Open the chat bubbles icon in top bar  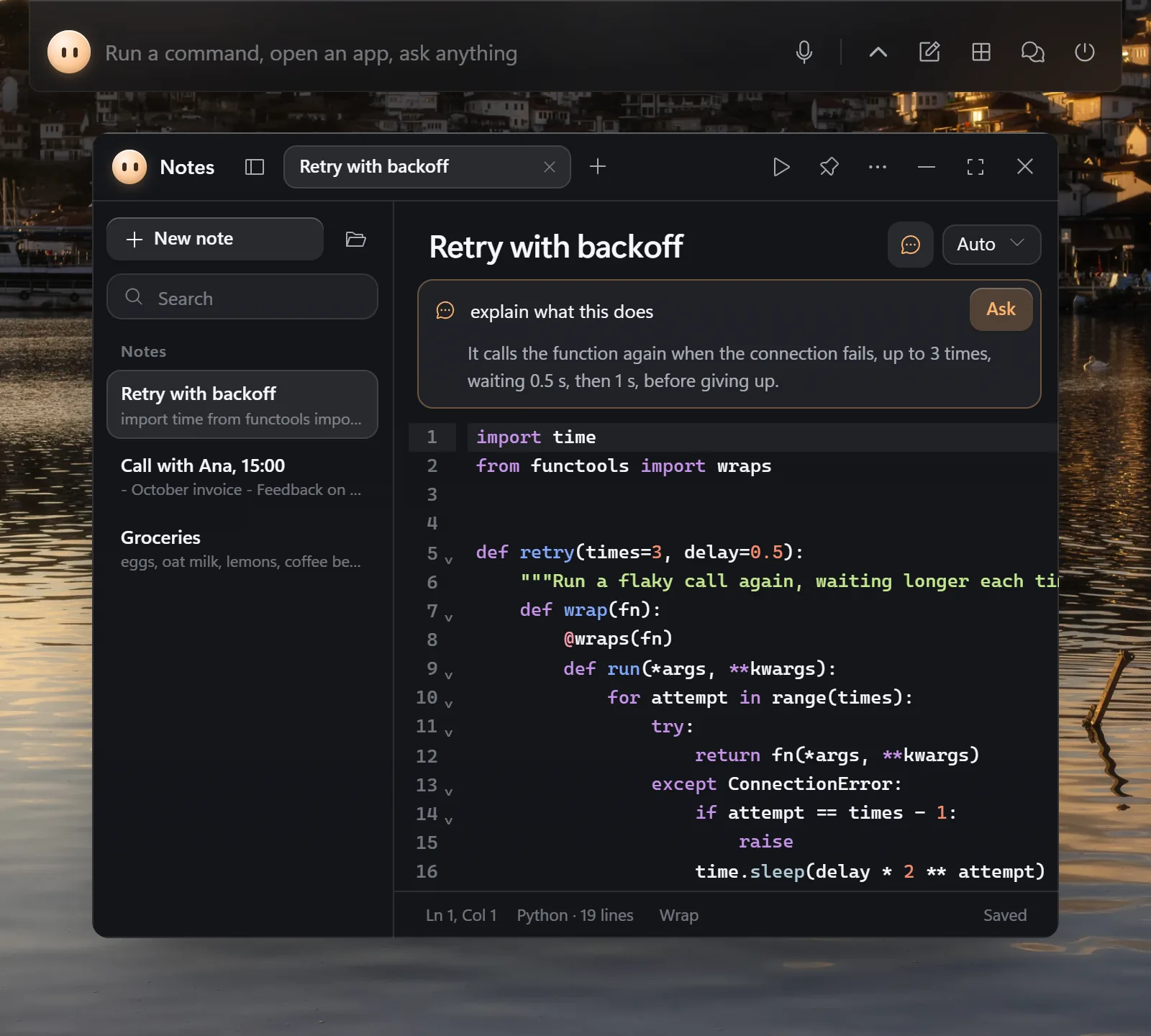tap(1033, 53)
